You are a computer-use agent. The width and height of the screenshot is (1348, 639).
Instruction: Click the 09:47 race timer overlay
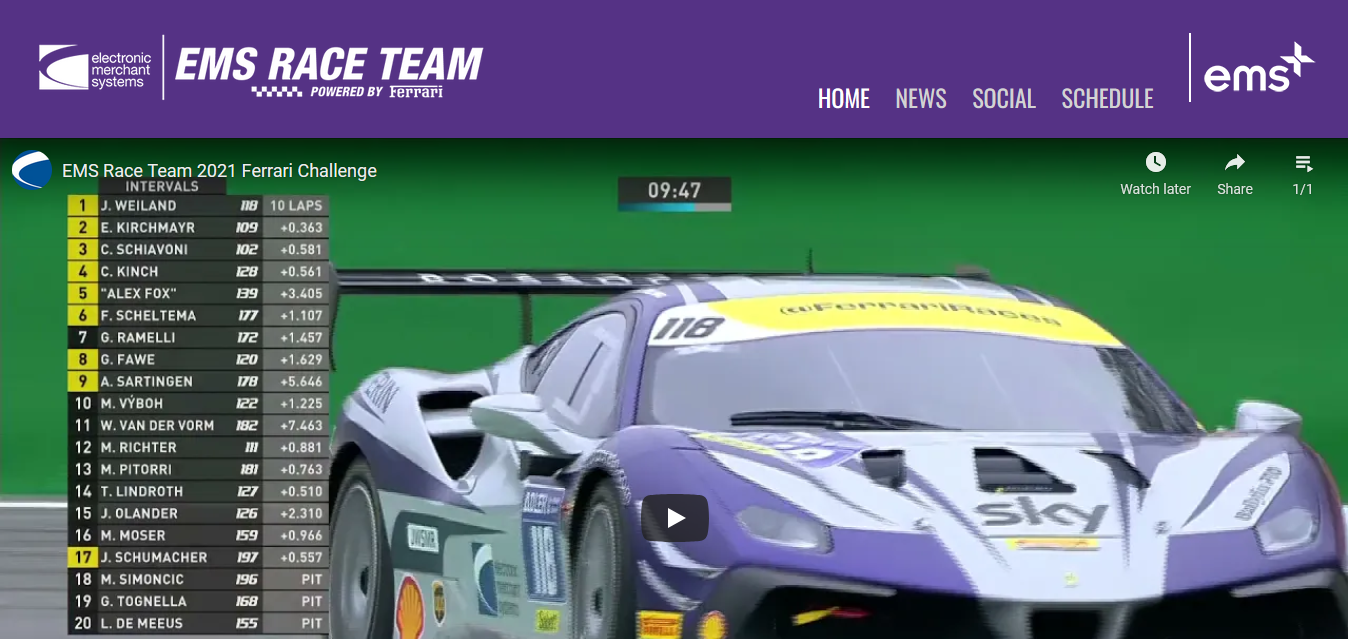point(674,193)
